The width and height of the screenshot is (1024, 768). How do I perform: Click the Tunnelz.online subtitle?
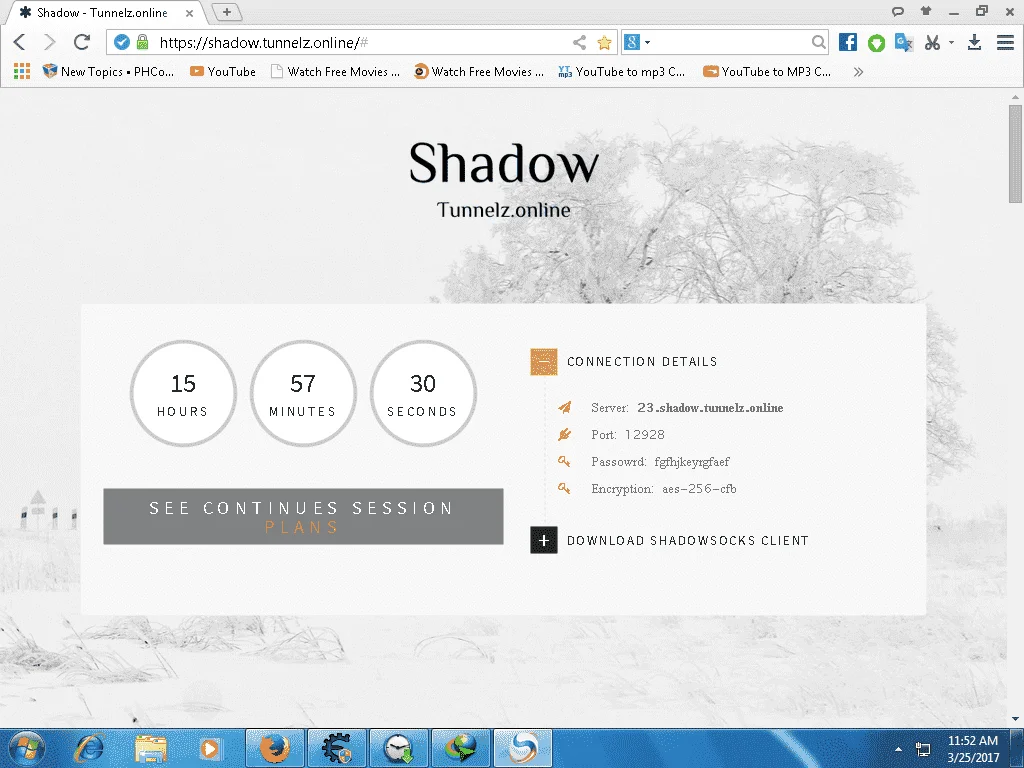pos(504,210)
